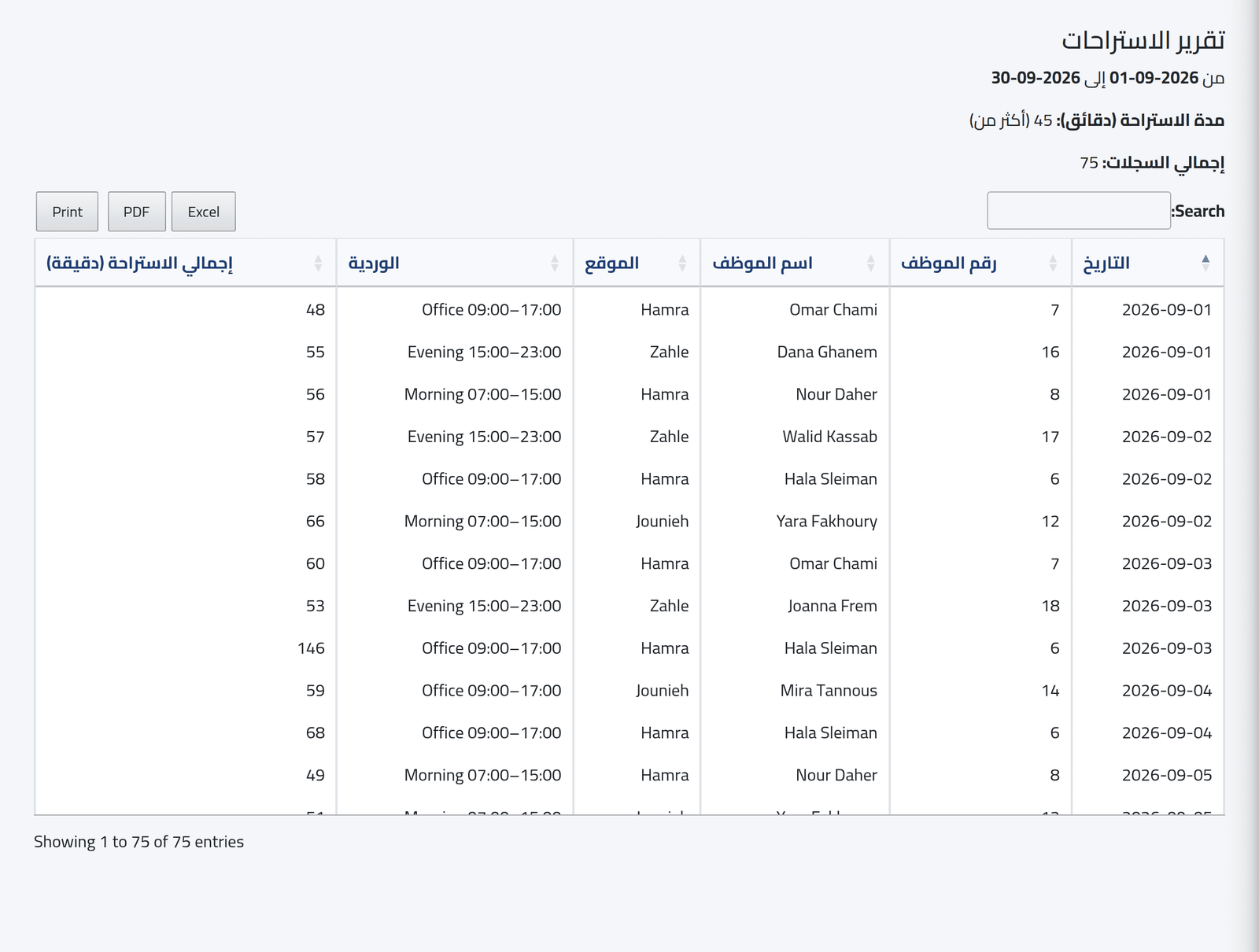Sort by اسم الموظف column header
The image size is (1259, 952).
[795, 263]
